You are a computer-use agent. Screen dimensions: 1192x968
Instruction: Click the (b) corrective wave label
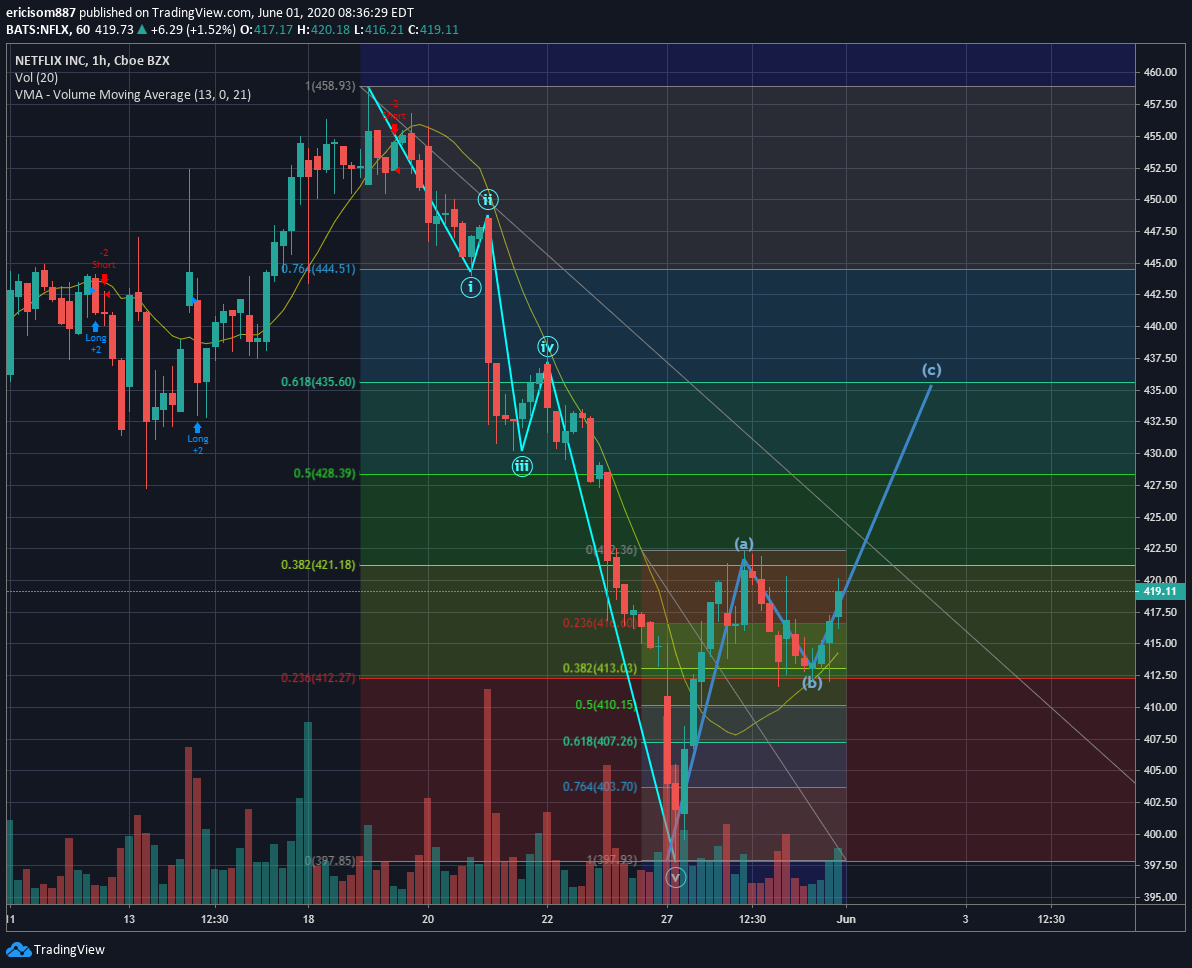tap(812, 683)
